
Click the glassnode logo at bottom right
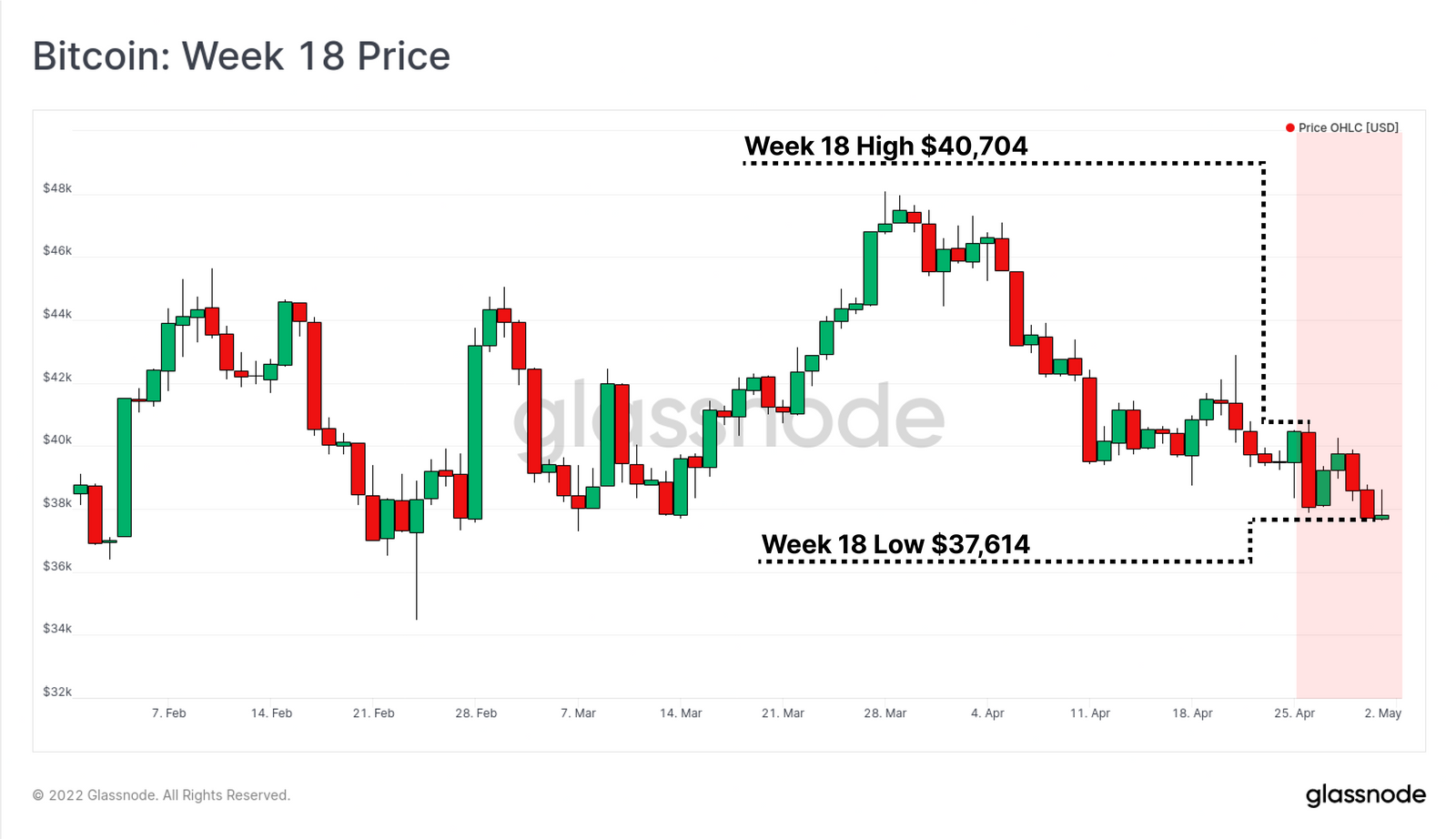click(x=1366, y=795)
